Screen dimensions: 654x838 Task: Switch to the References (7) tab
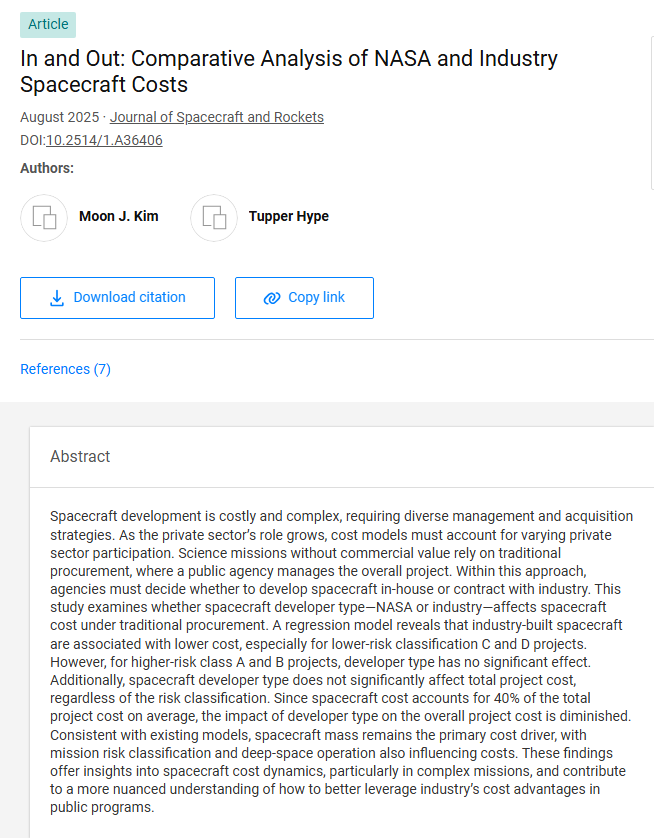click(x=65, y=369)
